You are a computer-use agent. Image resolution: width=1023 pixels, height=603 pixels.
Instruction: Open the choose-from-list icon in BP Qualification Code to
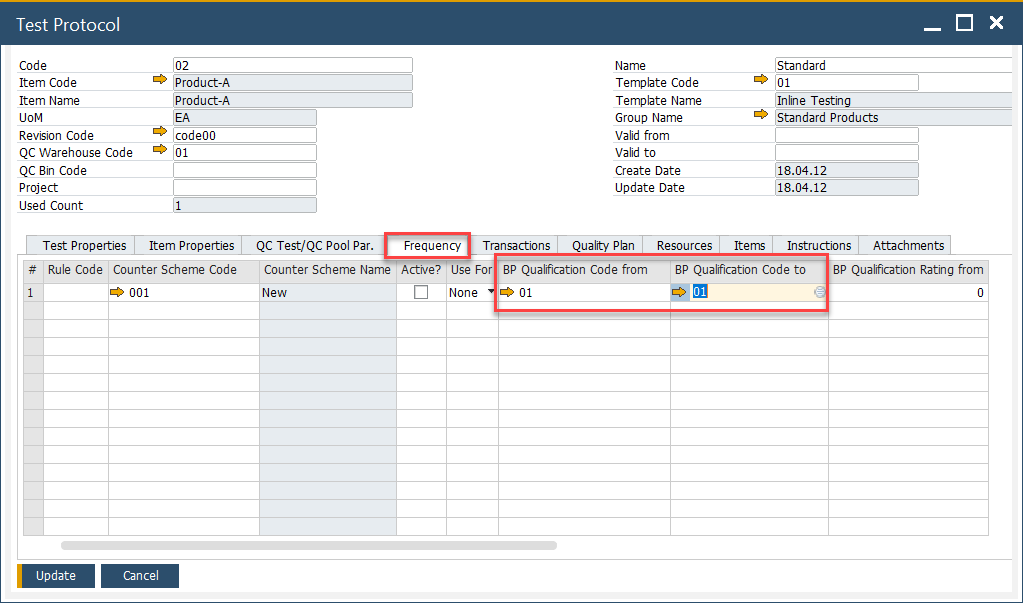coord(820,292)
